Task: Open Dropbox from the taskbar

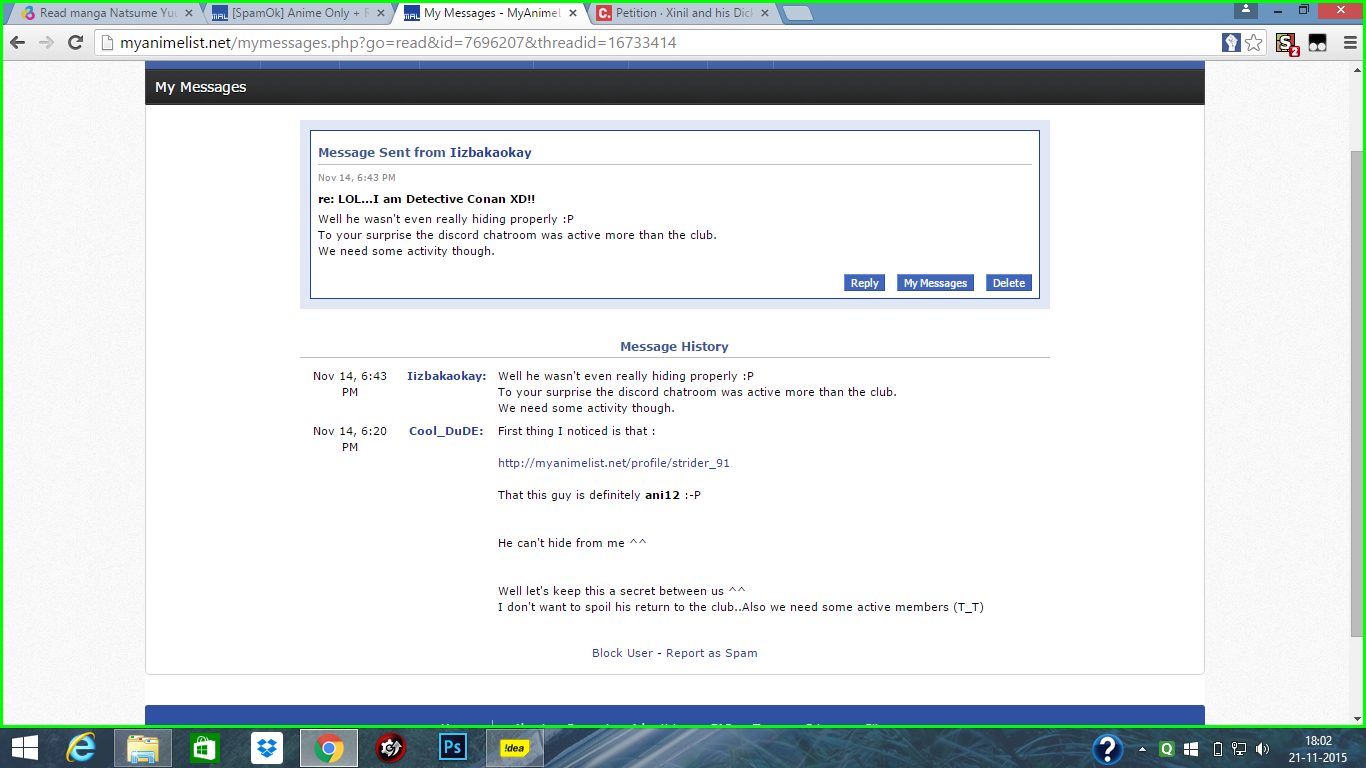Action: coord(267,747)
